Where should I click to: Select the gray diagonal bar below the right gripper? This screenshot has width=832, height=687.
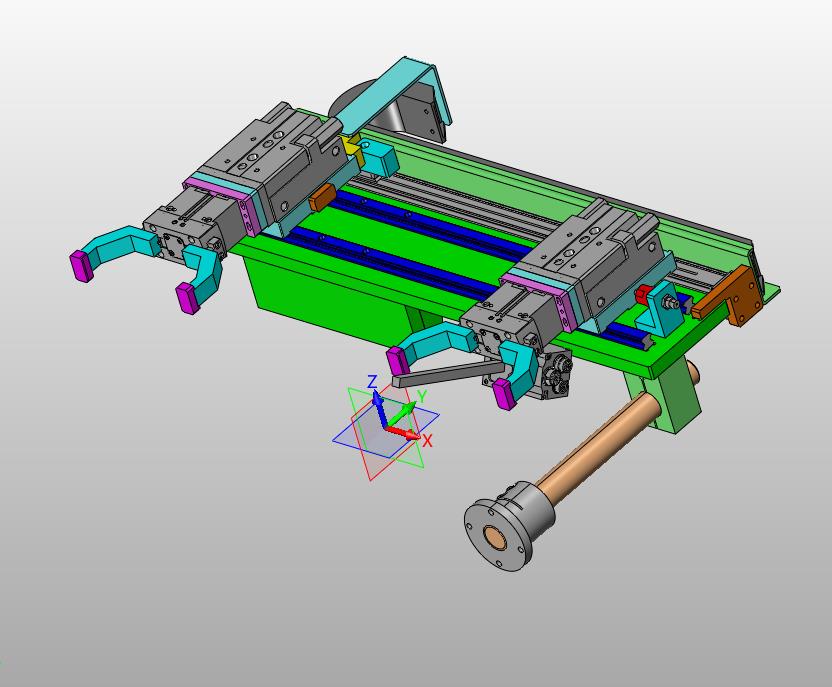point(447,374)
